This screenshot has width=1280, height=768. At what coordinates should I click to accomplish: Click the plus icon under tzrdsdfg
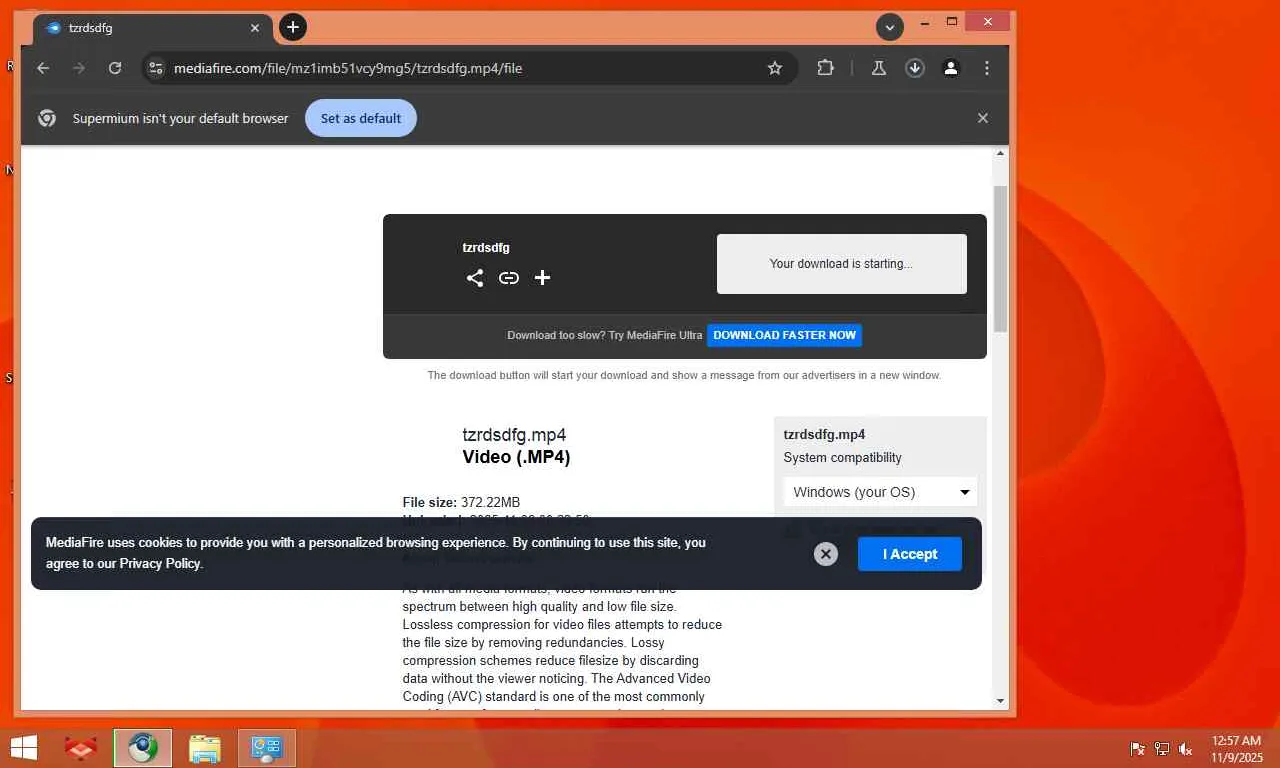pos(542,278)
